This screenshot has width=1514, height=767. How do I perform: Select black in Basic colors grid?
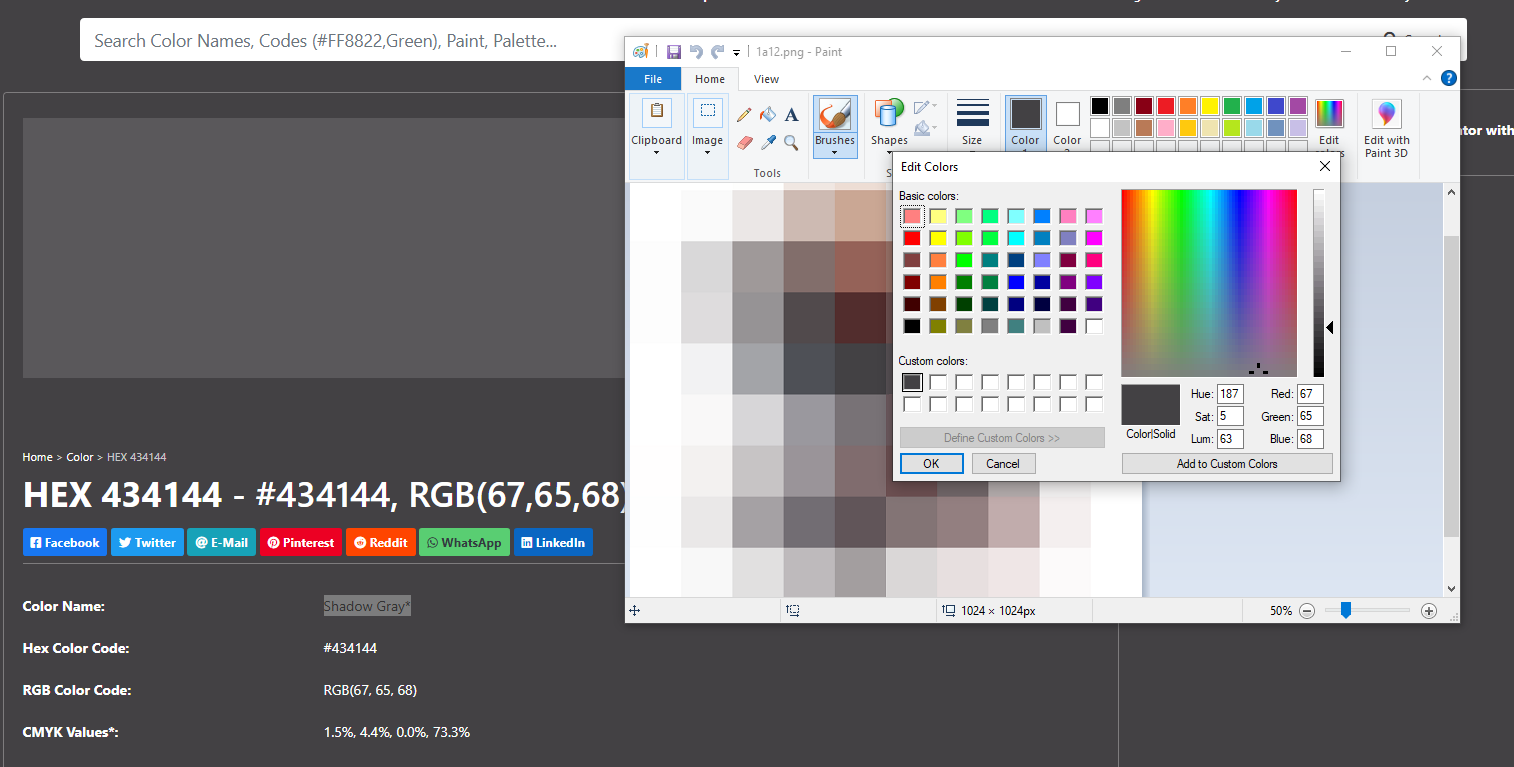912,326
